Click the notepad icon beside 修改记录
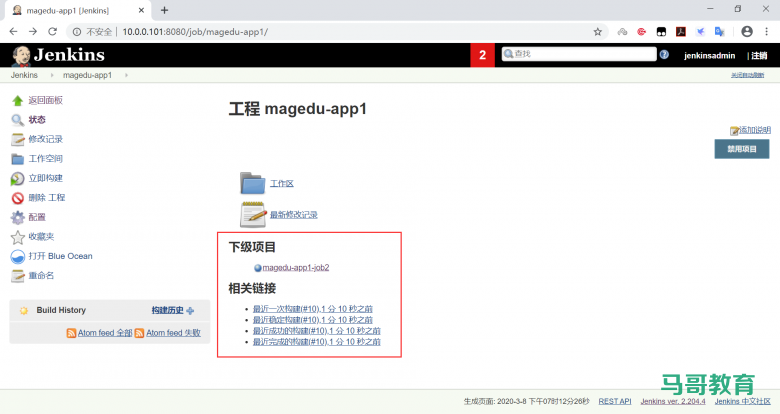This screenshot has height=414, width=780. click(17, 139)
